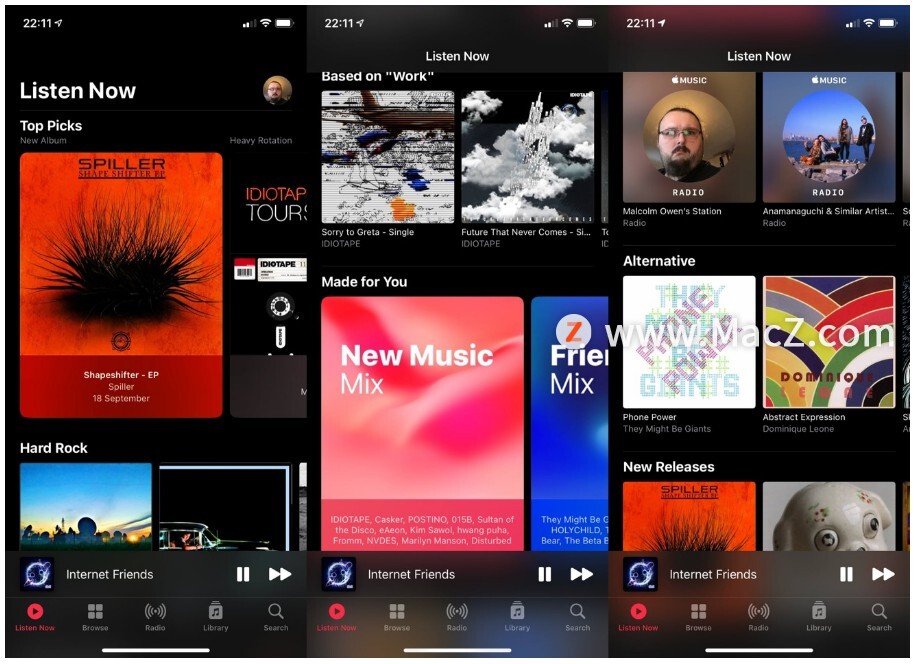
Task: Open Radio tab in left phone
Action: [155, 617]
